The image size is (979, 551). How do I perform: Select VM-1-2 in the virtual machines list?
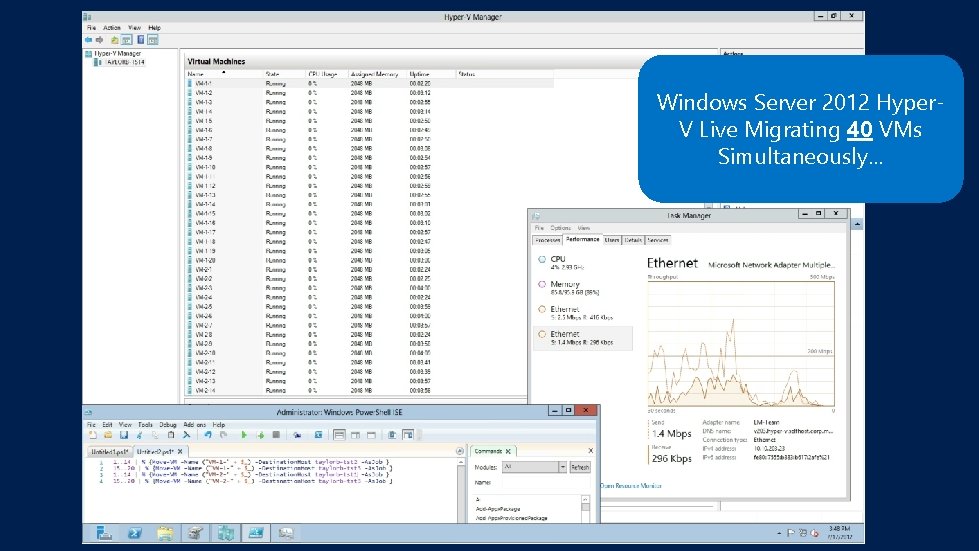(370, 93)
